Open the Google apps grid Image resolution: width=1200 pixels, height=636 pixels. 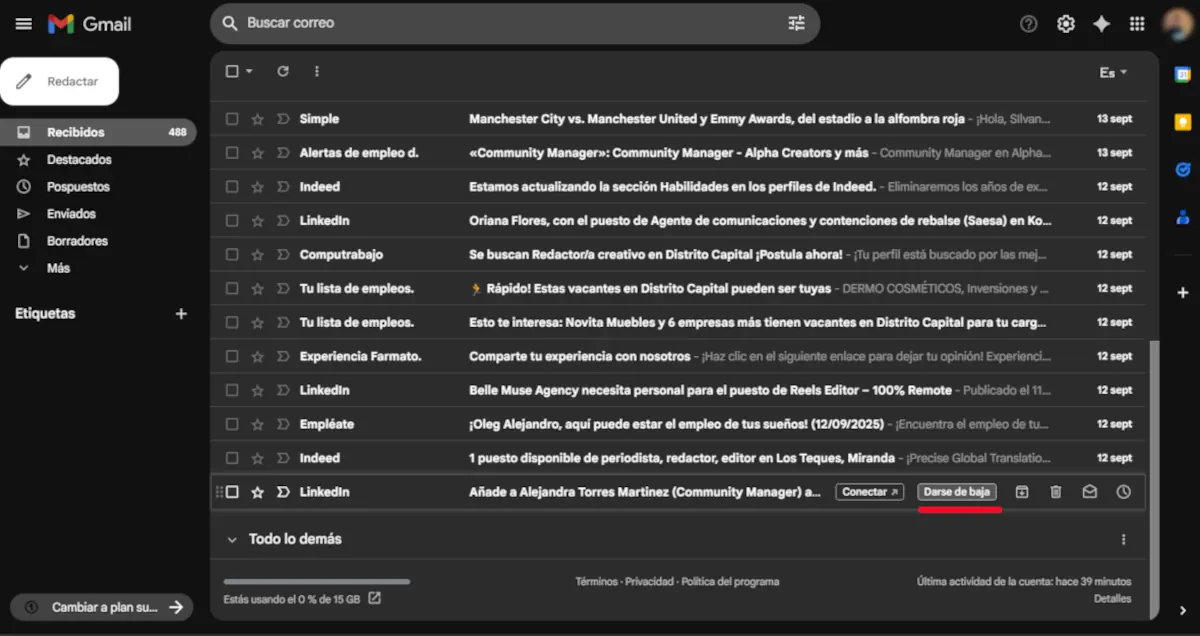tap(1137, 23)
